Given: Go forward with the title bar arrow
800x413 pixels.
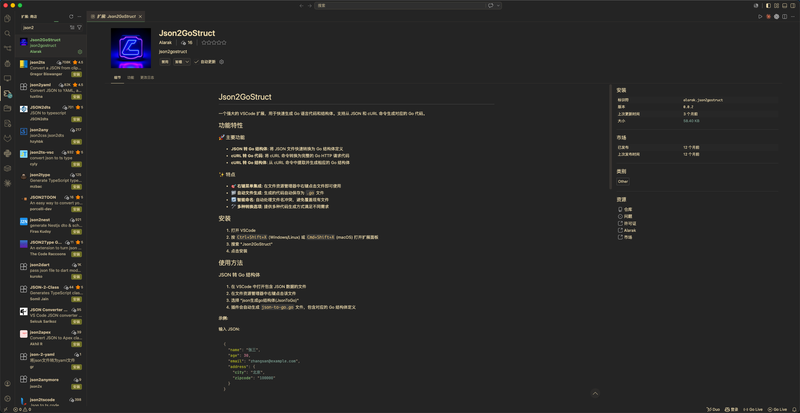Looking at the screenshot, I should 309,6.
